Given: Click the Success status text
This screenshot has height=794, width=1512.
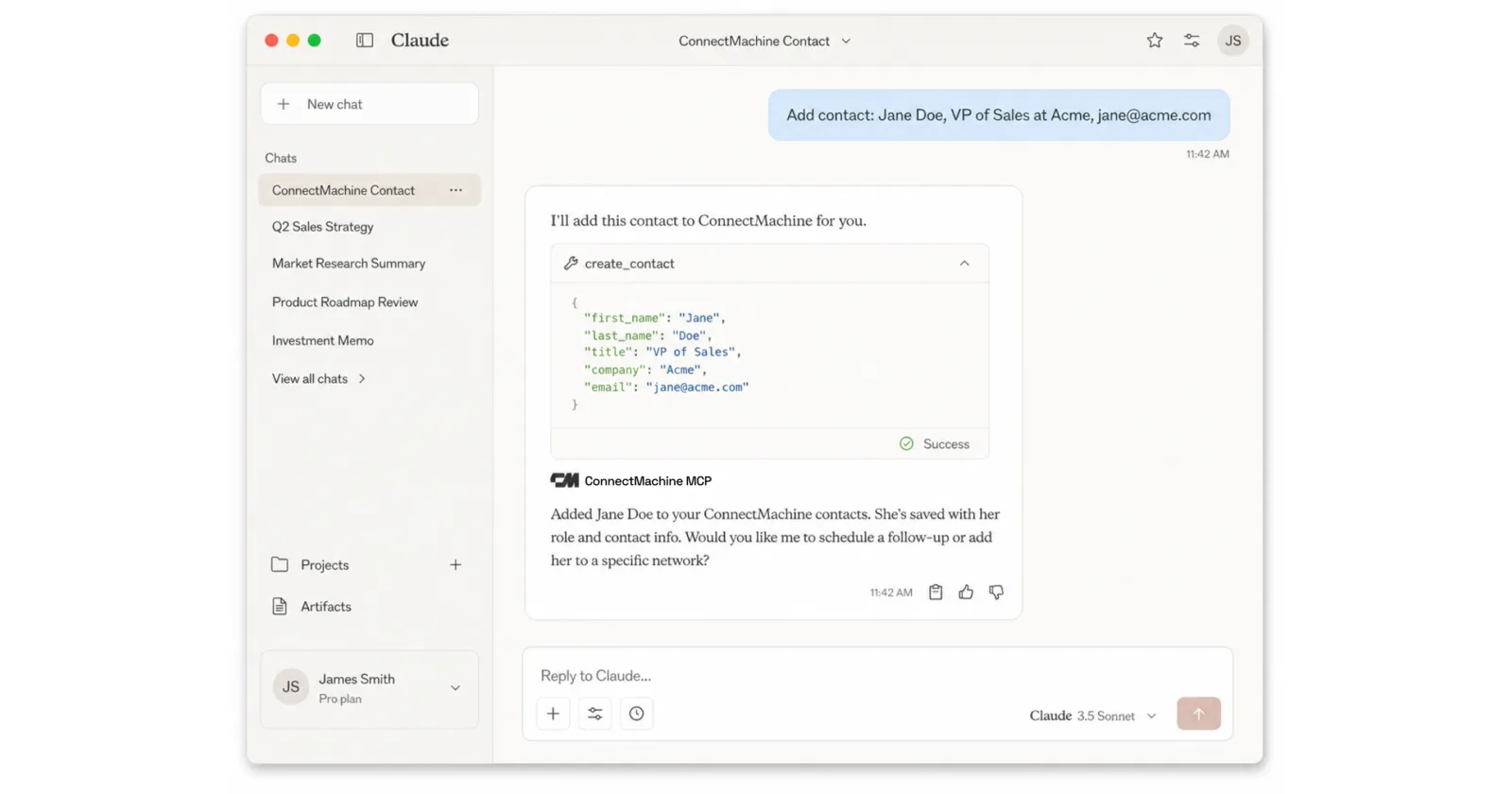Looking at the screenshot, I should pyautogui.click(x=946, y=444).
